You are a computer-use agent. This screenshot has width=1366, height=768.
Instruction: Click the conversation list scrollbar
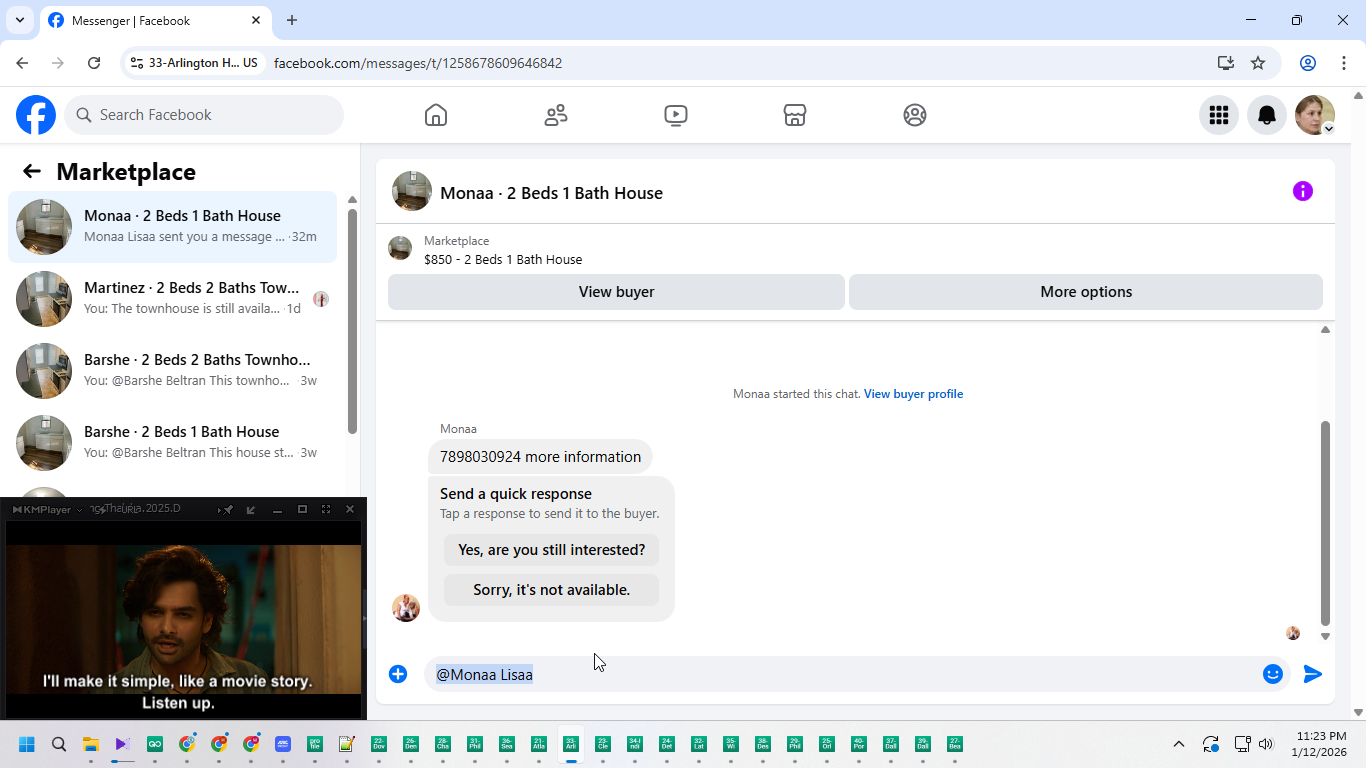(352, 320)
